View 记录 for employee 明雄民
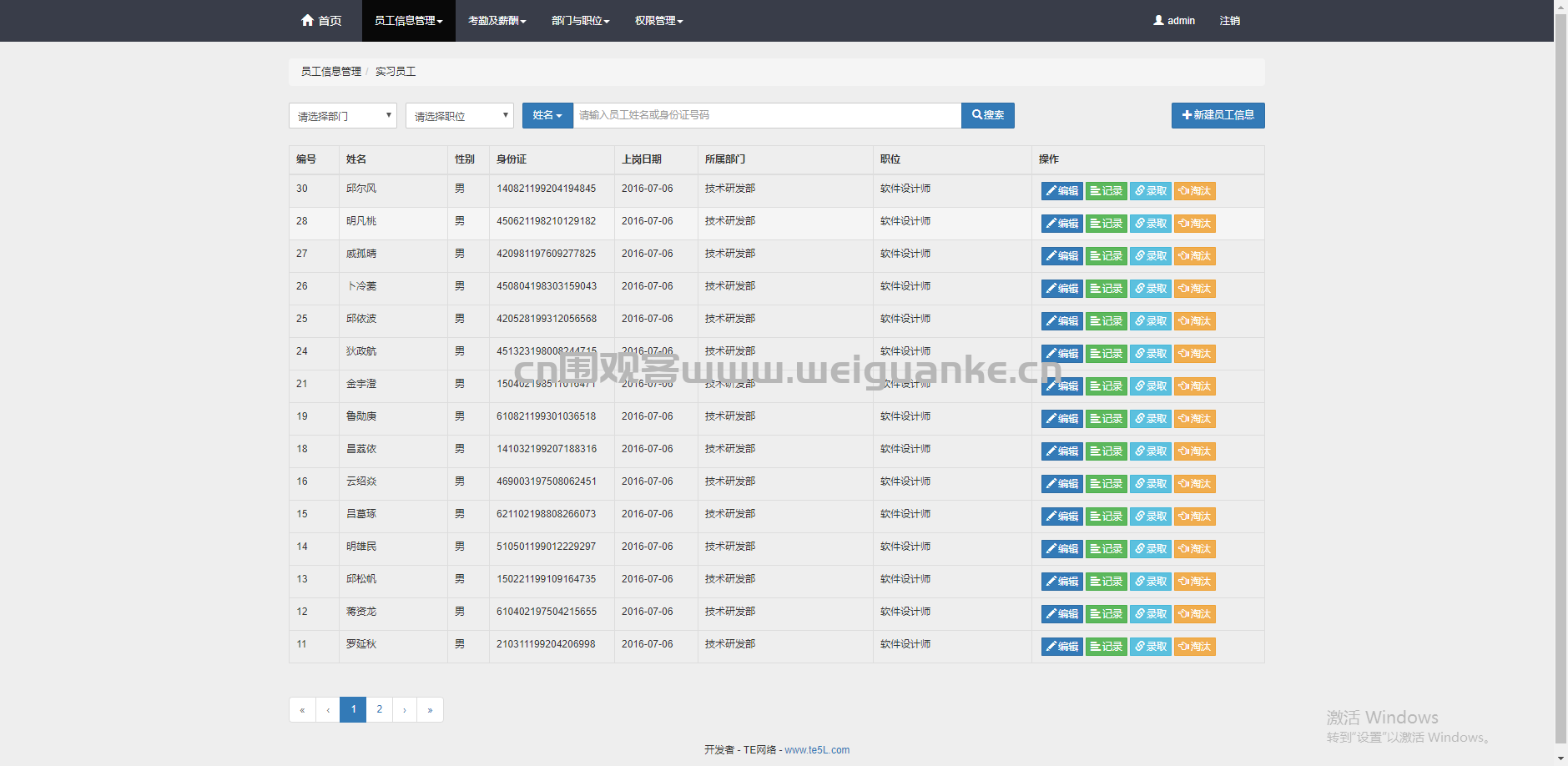Image resolution: width=1568 pixels, height=766 pixels. pos(1107,549)
